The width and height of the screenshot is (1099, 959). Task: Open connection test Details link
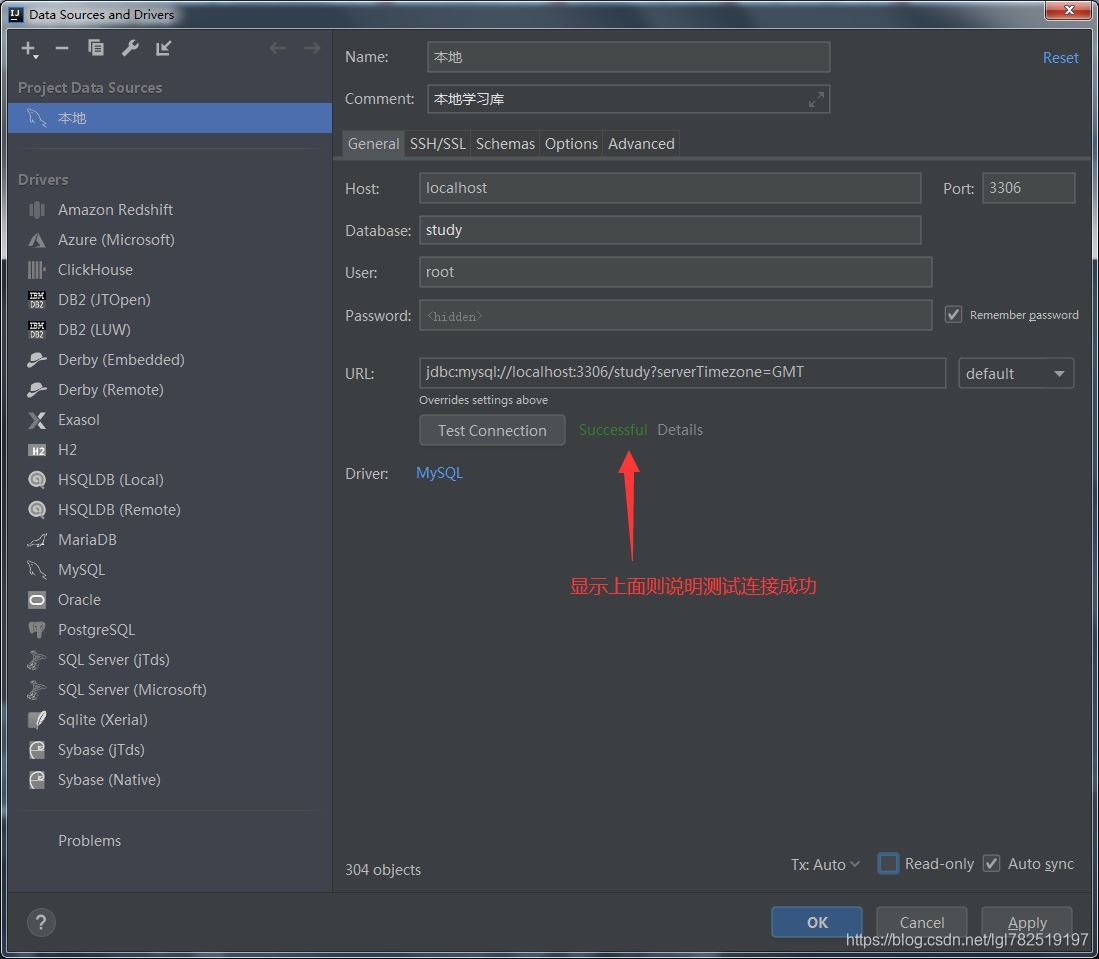pos(680,430)
